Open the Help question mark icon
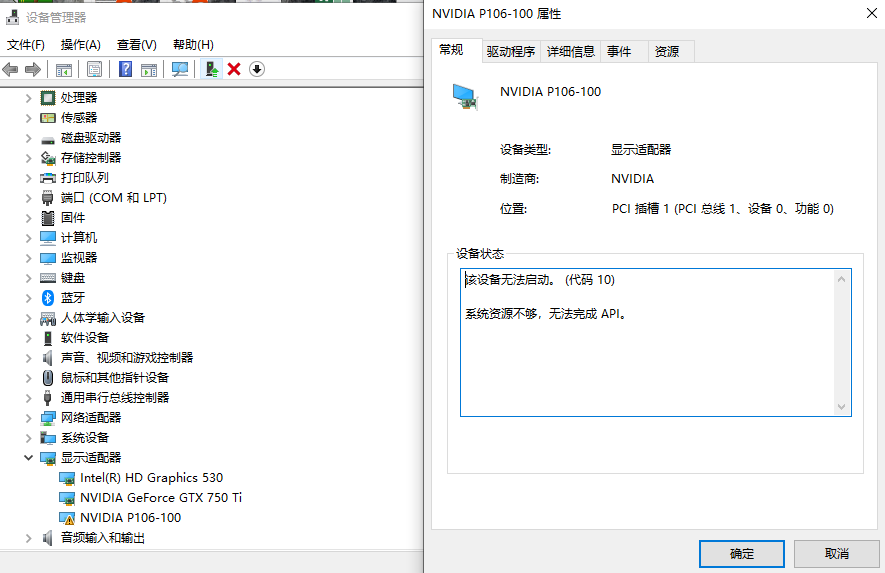The height and width of the screenshot is (573, 885). pyautogui.click(x=125, y=69)
